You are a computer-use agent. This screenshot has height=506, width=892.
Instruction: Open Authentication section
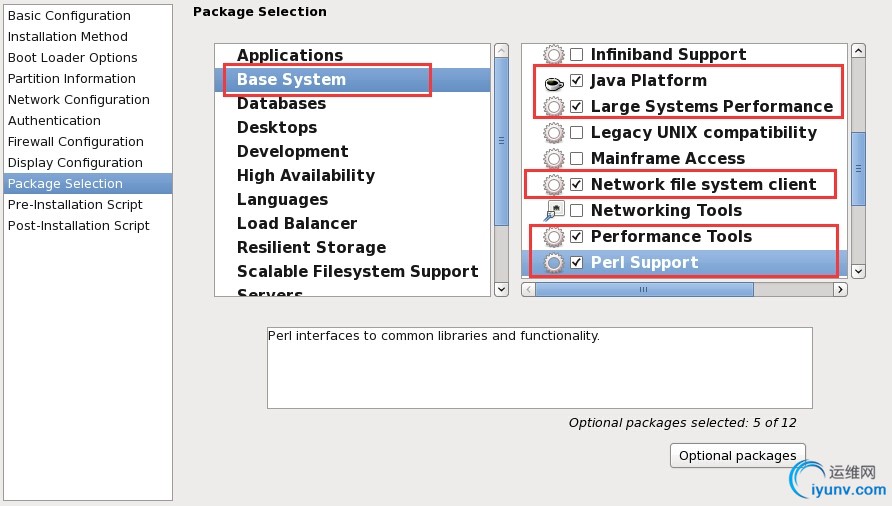(x=88, y=121)
